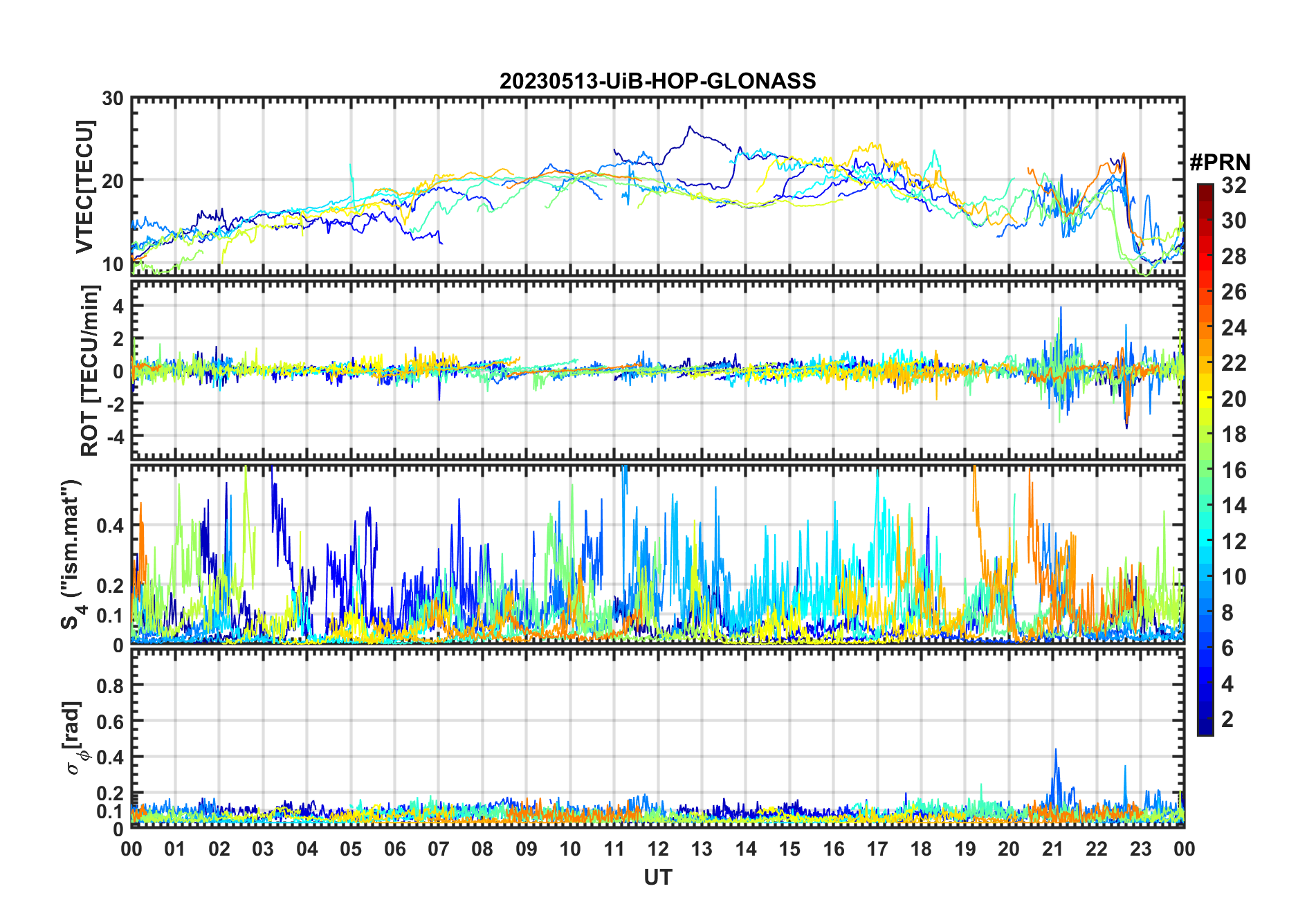Screen dimensions: 1316x920
Task: Click the PRN color scale bar
Action: (1205, 459)
